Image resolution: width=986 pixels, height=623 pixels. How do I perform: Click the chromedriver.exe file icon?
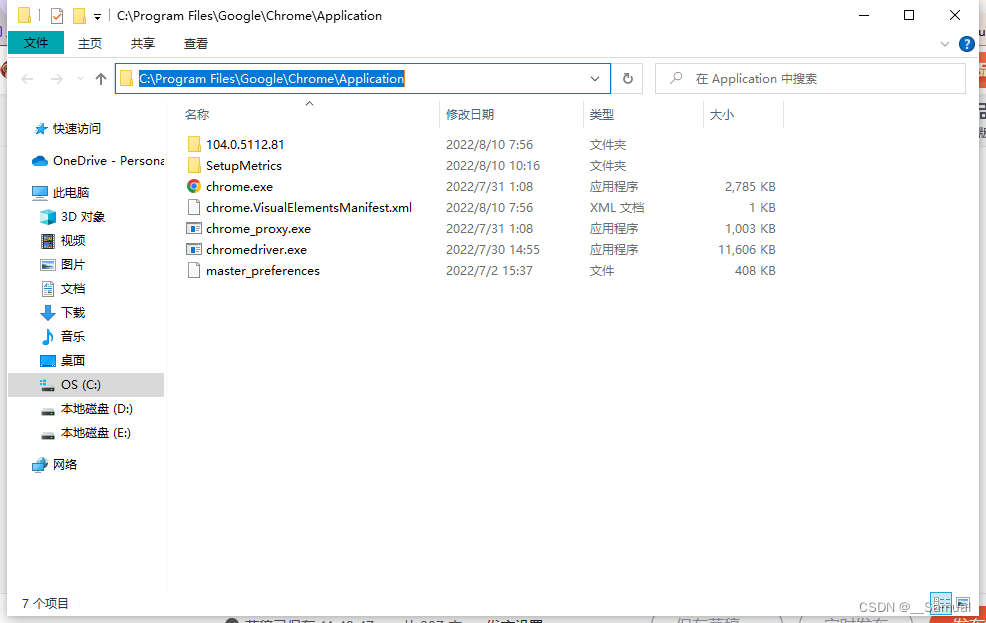194,250
